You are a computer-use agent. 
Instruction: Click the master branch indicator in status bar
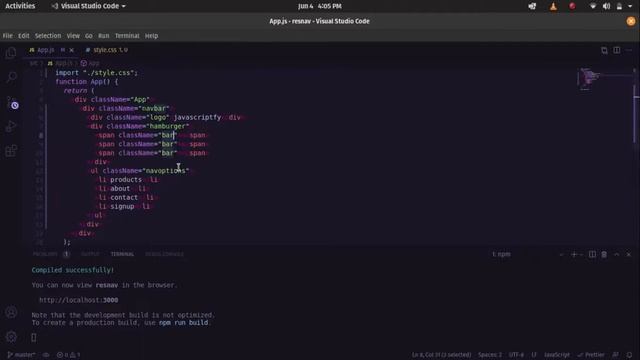[x=21, y=355]
